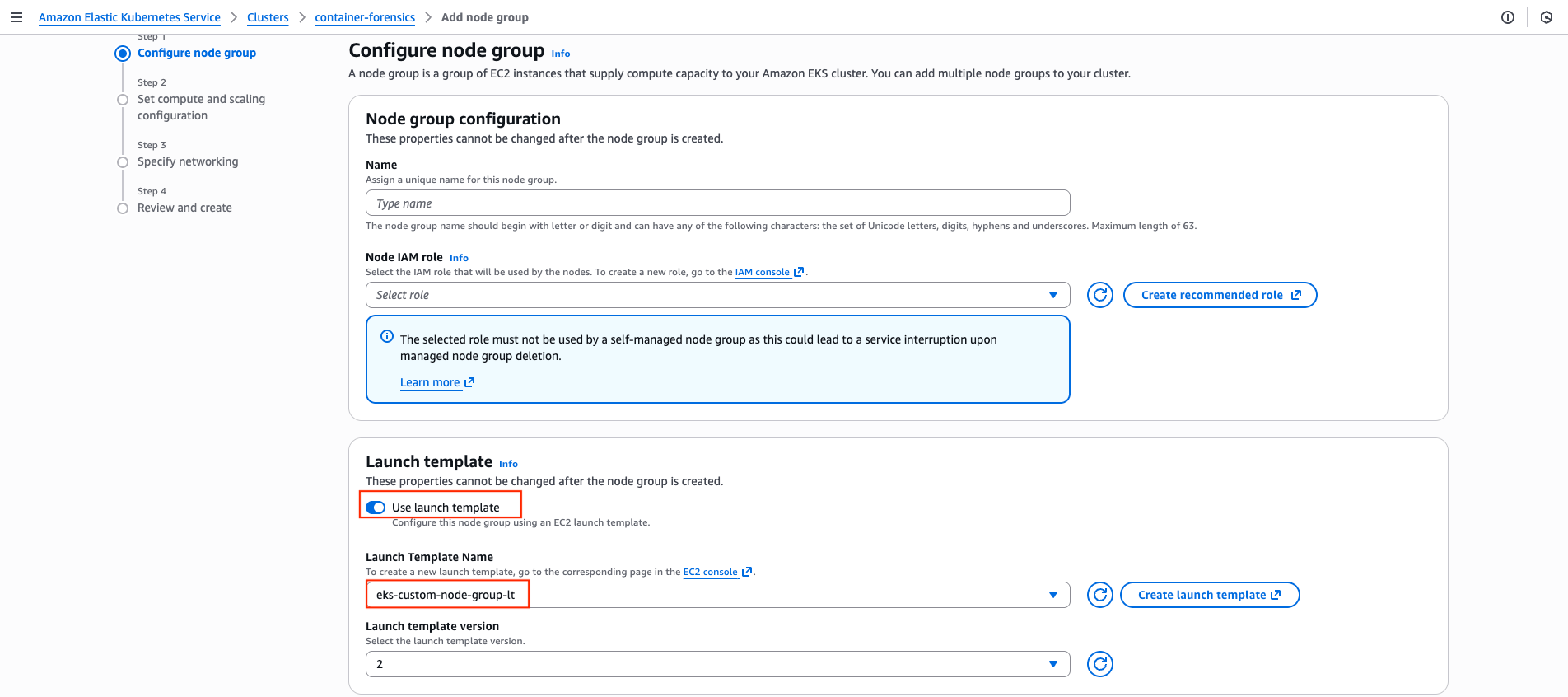Open the hexagon settings icon top right

pyautogui.click(x=1547, y=17)
